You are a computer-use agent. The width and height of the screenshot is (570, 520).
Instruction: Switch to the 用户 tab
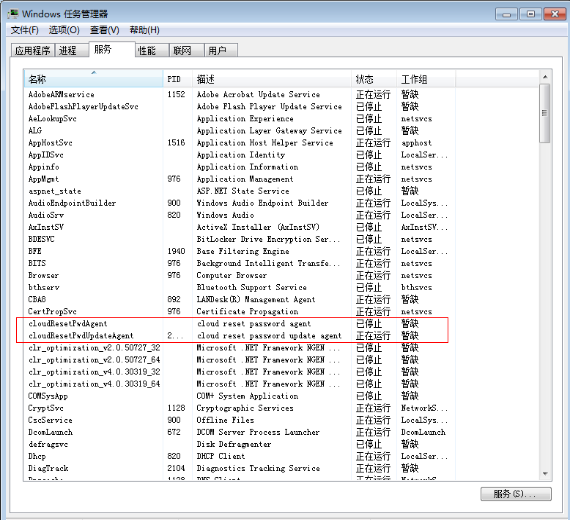click(221, 50)
